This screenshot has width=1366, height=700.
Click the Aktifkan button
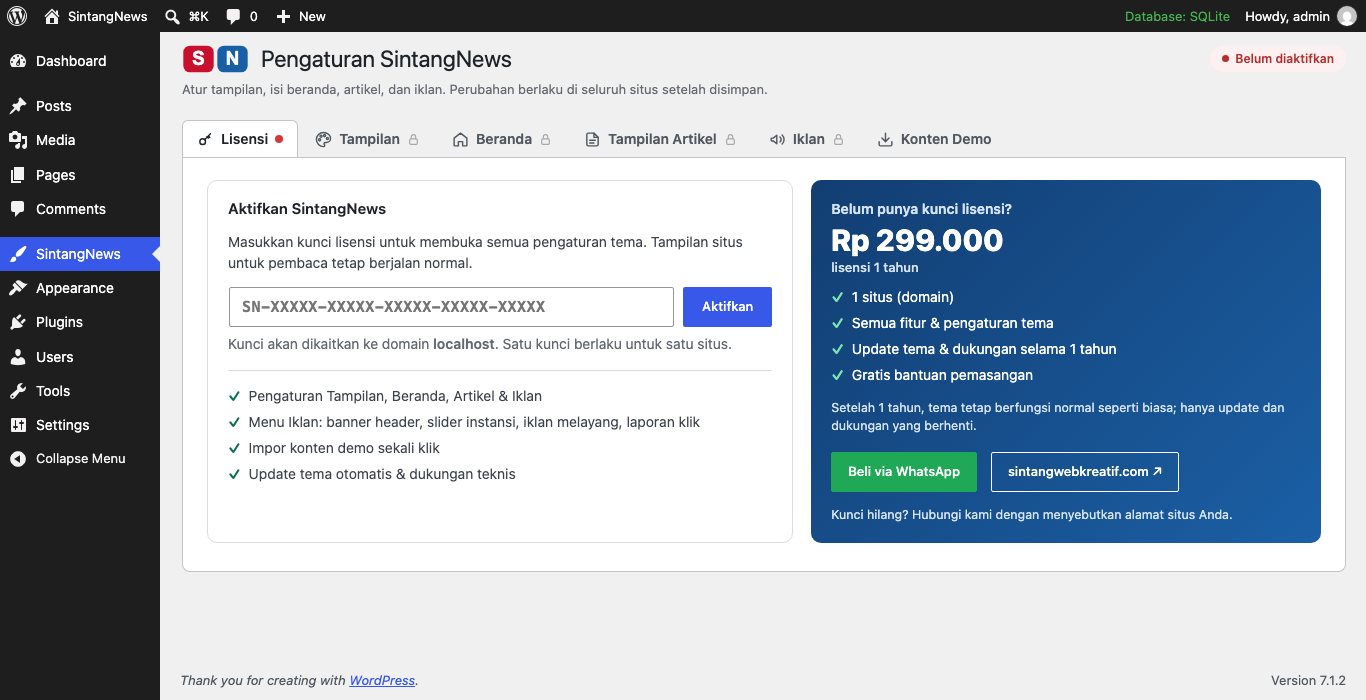pyautogui.click(x=727, y=307)
